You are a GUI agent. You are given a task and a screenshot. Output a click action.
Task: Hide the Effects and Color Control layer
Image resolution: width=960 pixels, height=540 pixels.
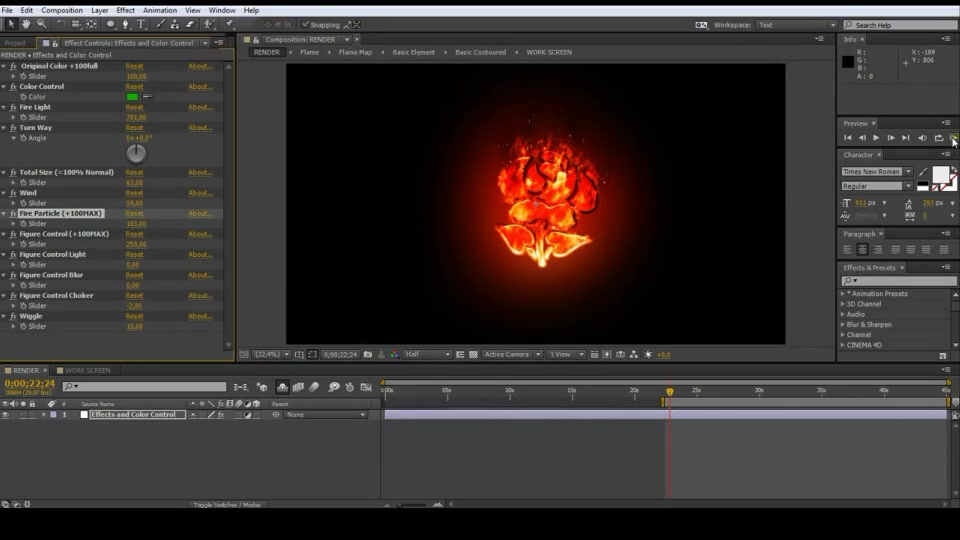click(6, 414)
